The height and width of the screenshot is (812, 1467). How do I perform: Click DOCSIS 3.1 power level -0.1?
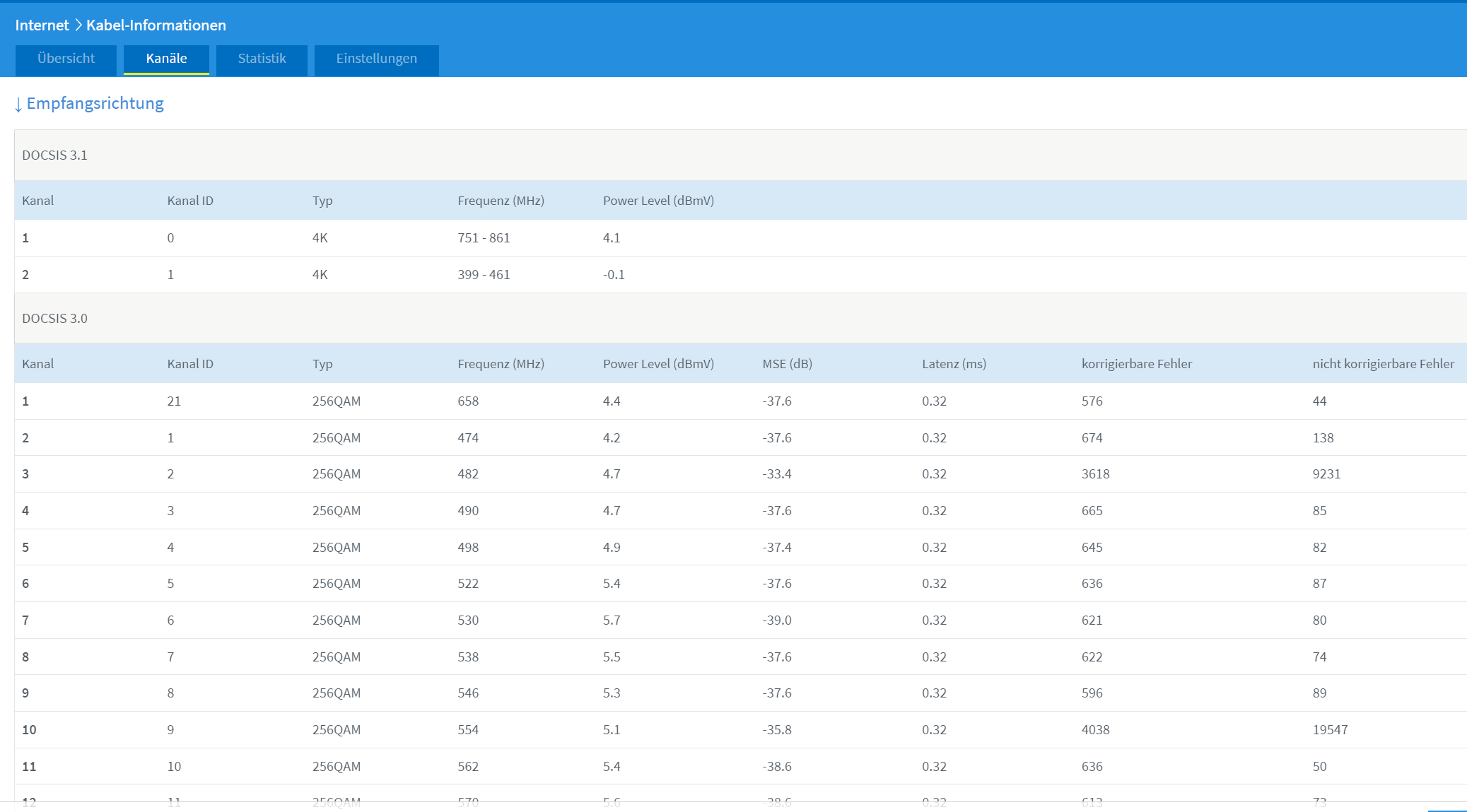tap(614, 275)
